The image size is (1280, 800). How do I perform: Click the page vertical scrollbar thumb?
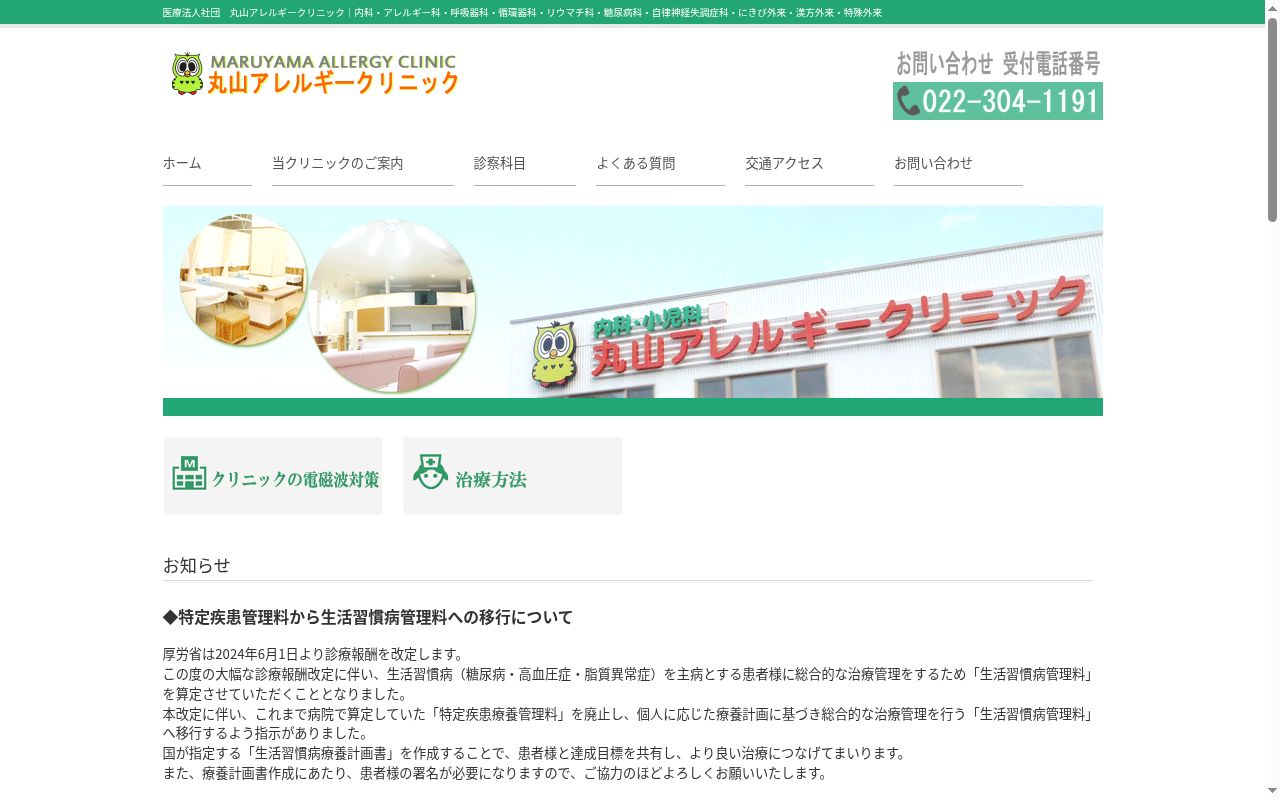(1273, 118)
